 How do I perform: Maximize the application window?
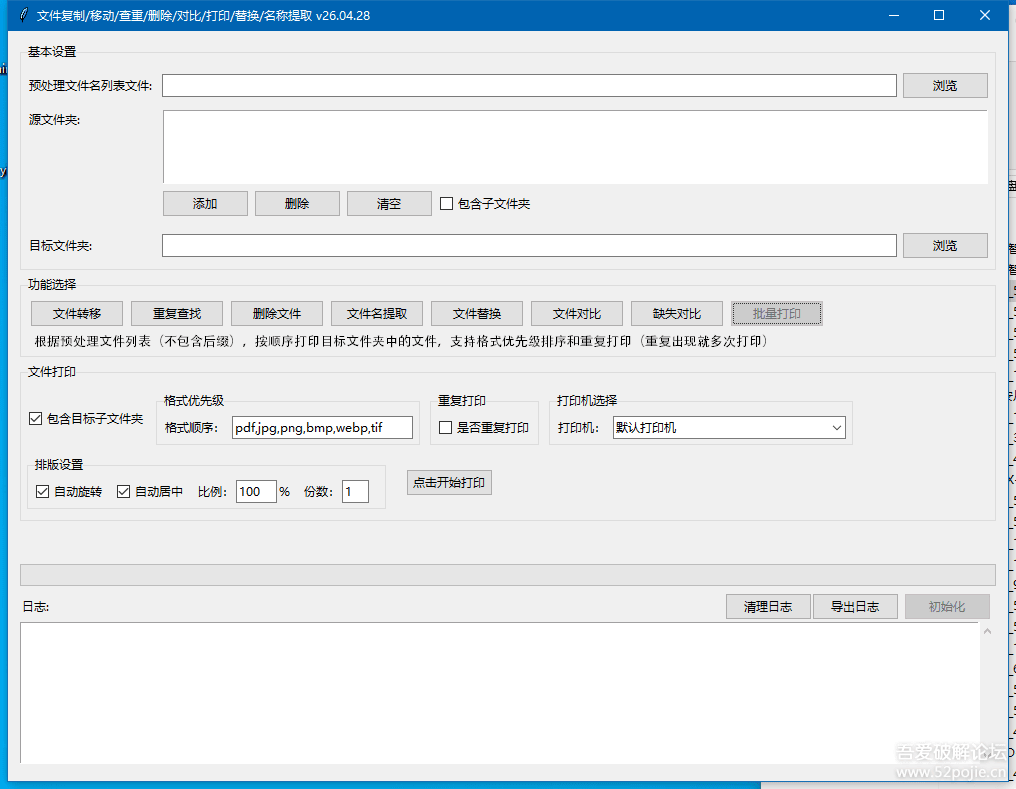pyautogui.click(x=939, y=15)
